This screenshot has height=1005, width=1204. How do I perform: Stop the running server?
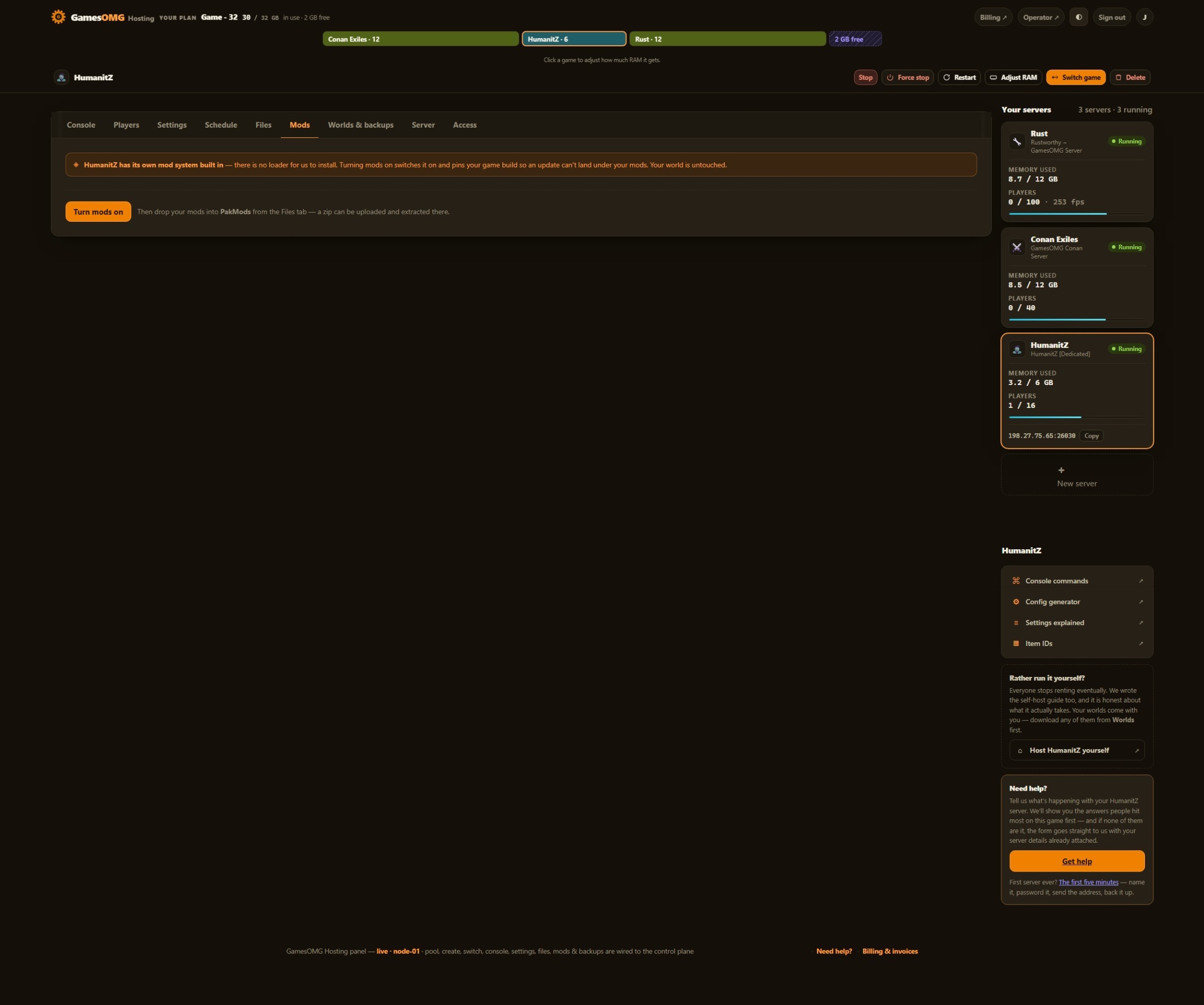(x=865, y=78)
